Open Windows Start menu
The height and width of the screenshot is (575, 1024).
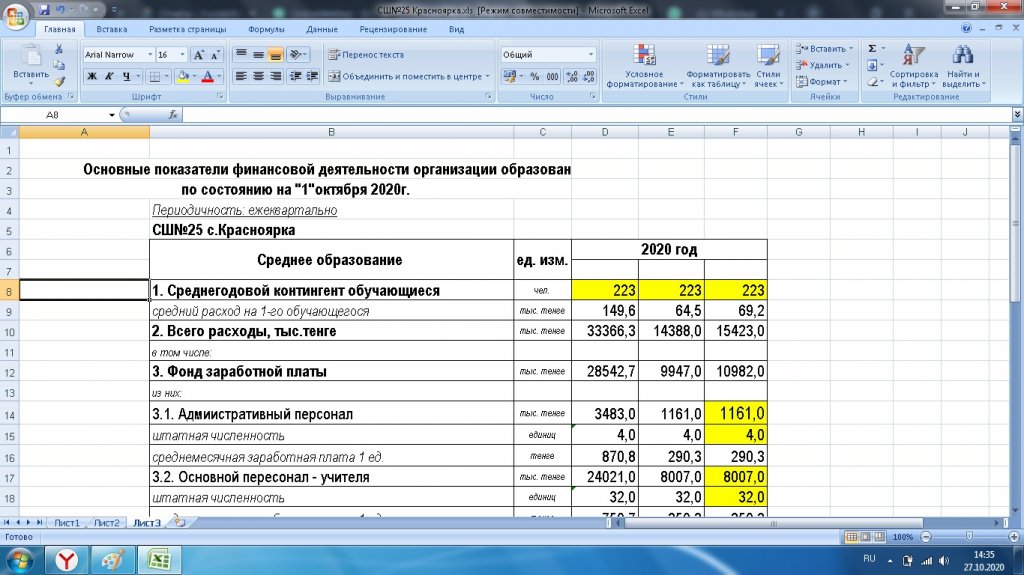20,561
